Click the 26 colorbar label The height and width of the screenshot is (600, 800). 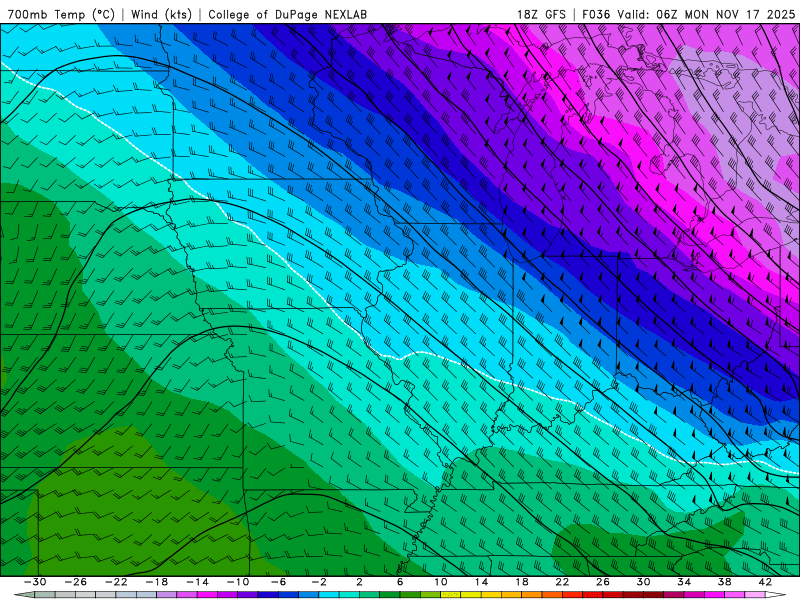[x=603, y=582]
